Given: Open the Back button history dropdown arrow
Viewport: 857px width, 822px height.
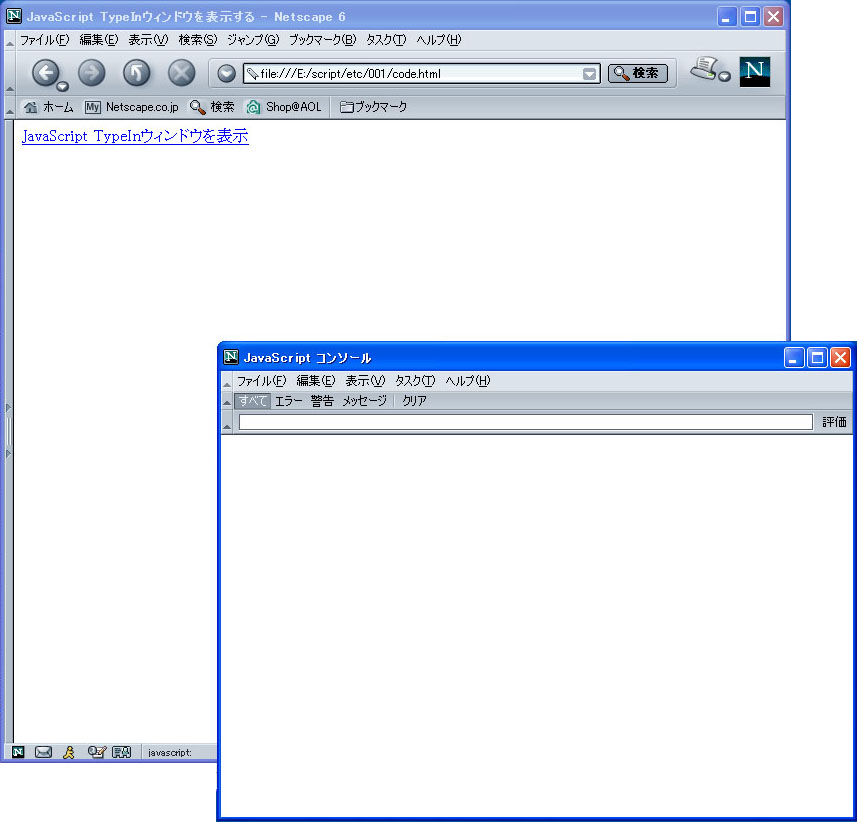Looking at the screenshot, I should [63, 86].
